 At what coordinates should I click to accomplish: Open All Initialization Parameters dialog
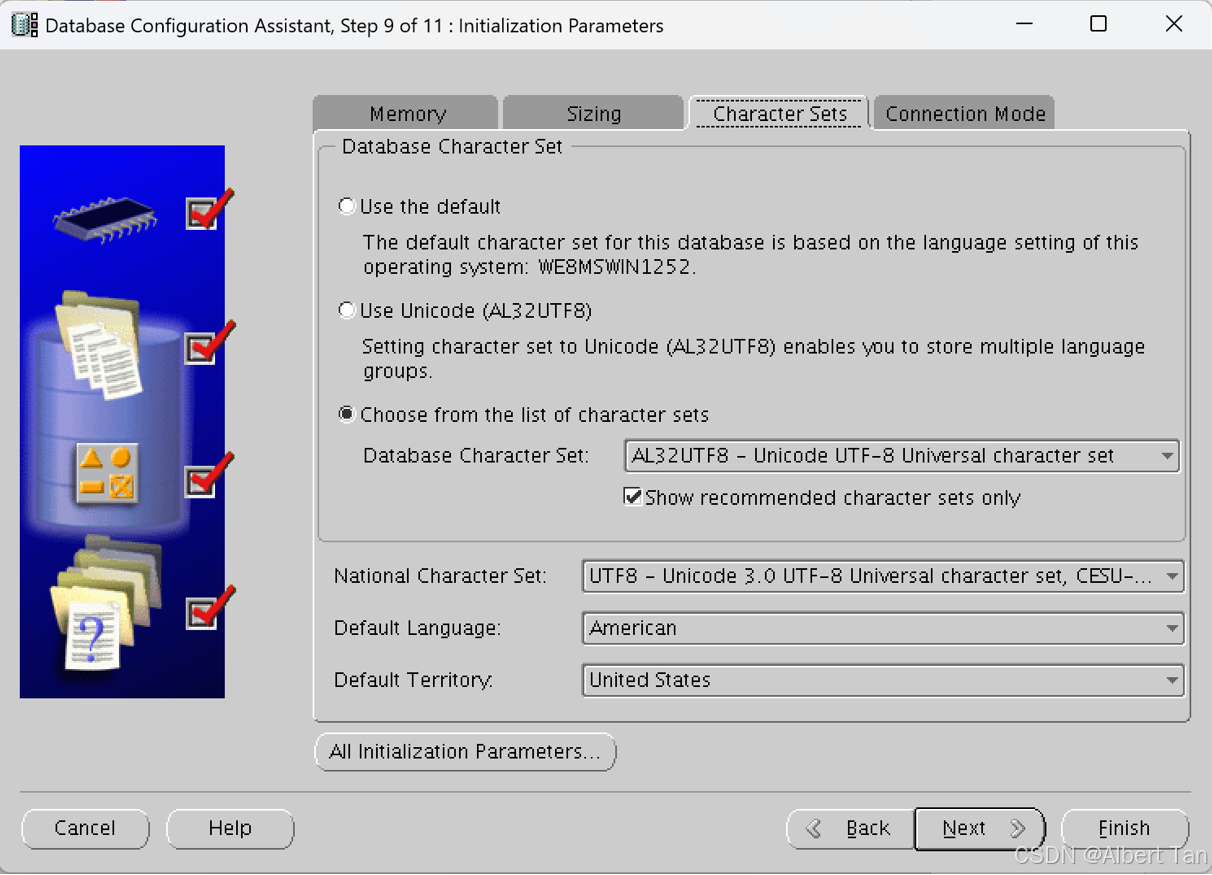[465, 752]
